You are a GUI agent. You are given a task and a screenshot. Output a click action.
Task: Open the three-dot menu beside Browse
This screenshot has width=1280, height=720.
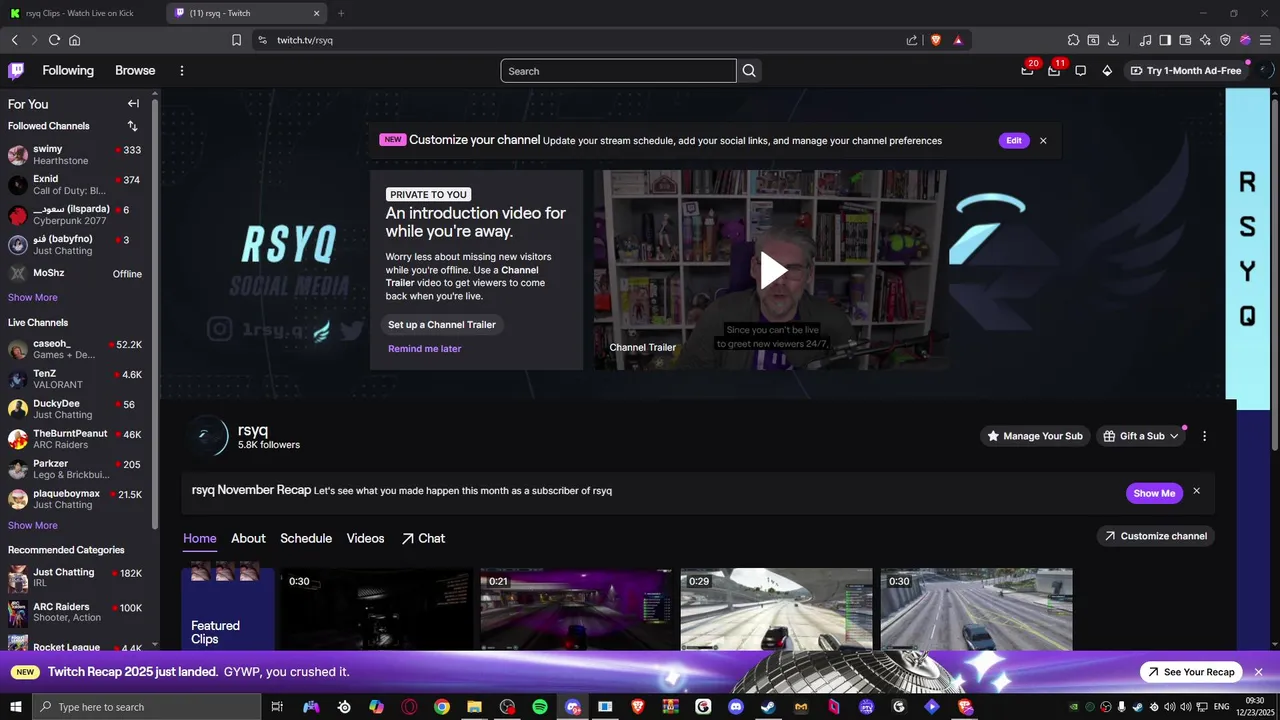pos(182,71)
